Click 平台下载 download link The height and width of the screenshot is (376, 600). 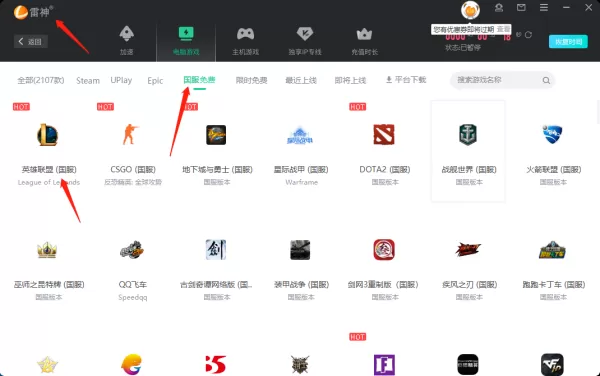click(406, 80)
